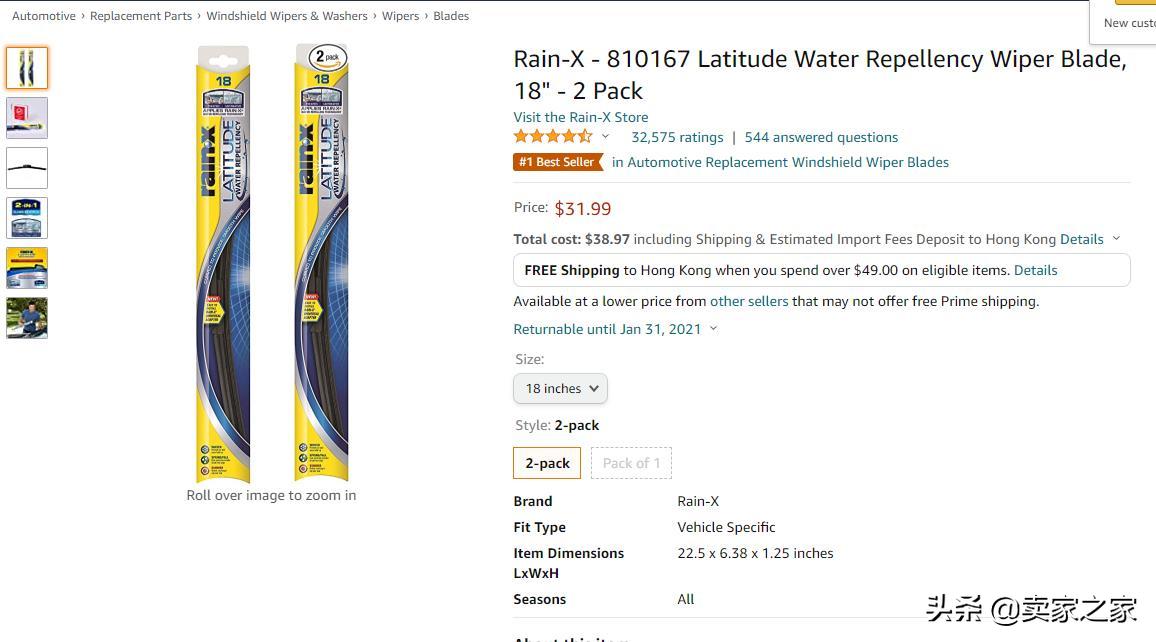Click the star rating icons

[553, 137]
